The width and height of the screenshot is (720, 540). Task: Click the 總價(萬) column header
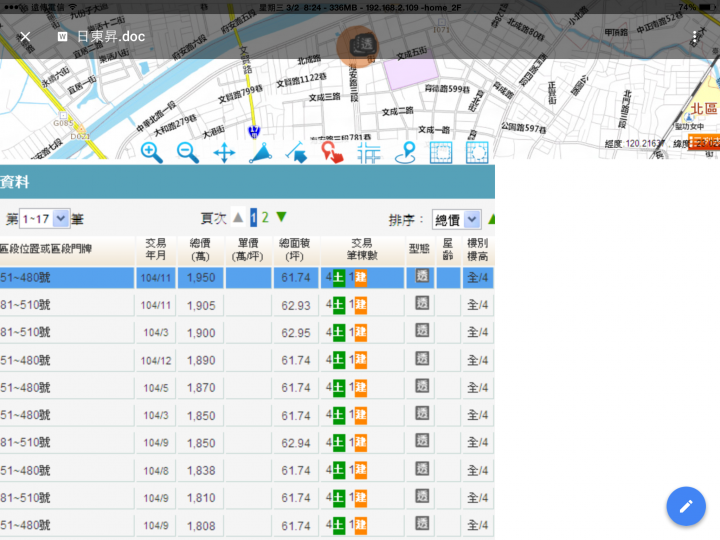pyautogui.click(x=201, y=249)
